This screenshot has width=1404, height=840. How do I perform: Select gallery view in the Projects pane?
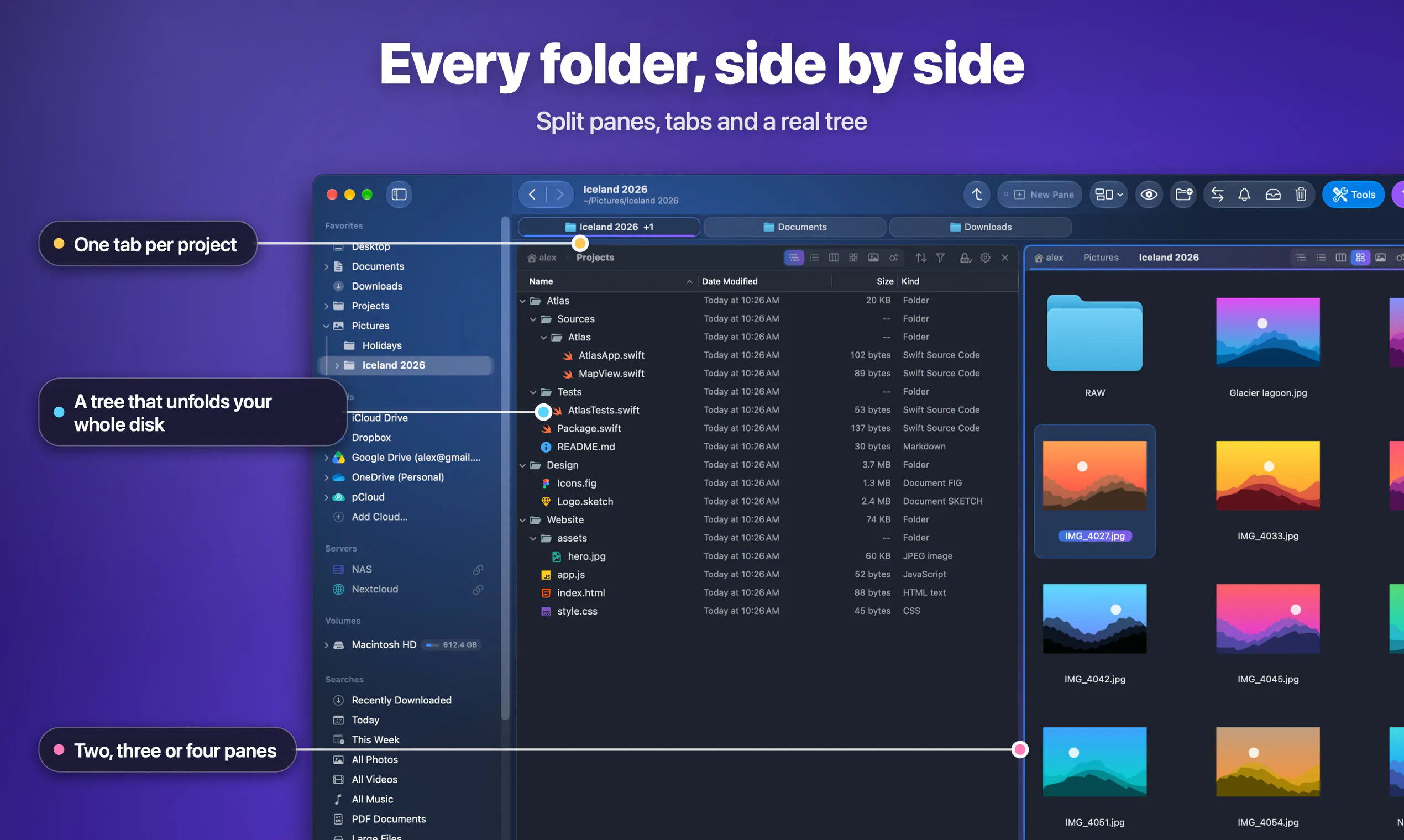click(x=873, y=258)
